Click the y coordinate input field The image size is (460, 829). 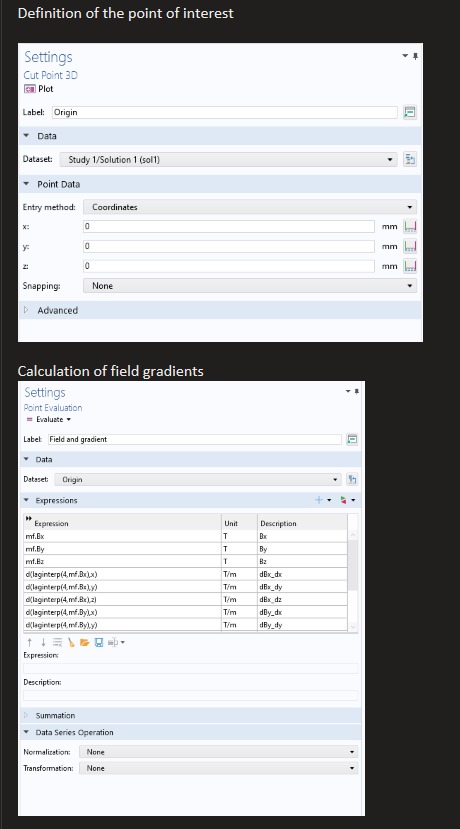point(229,246)
